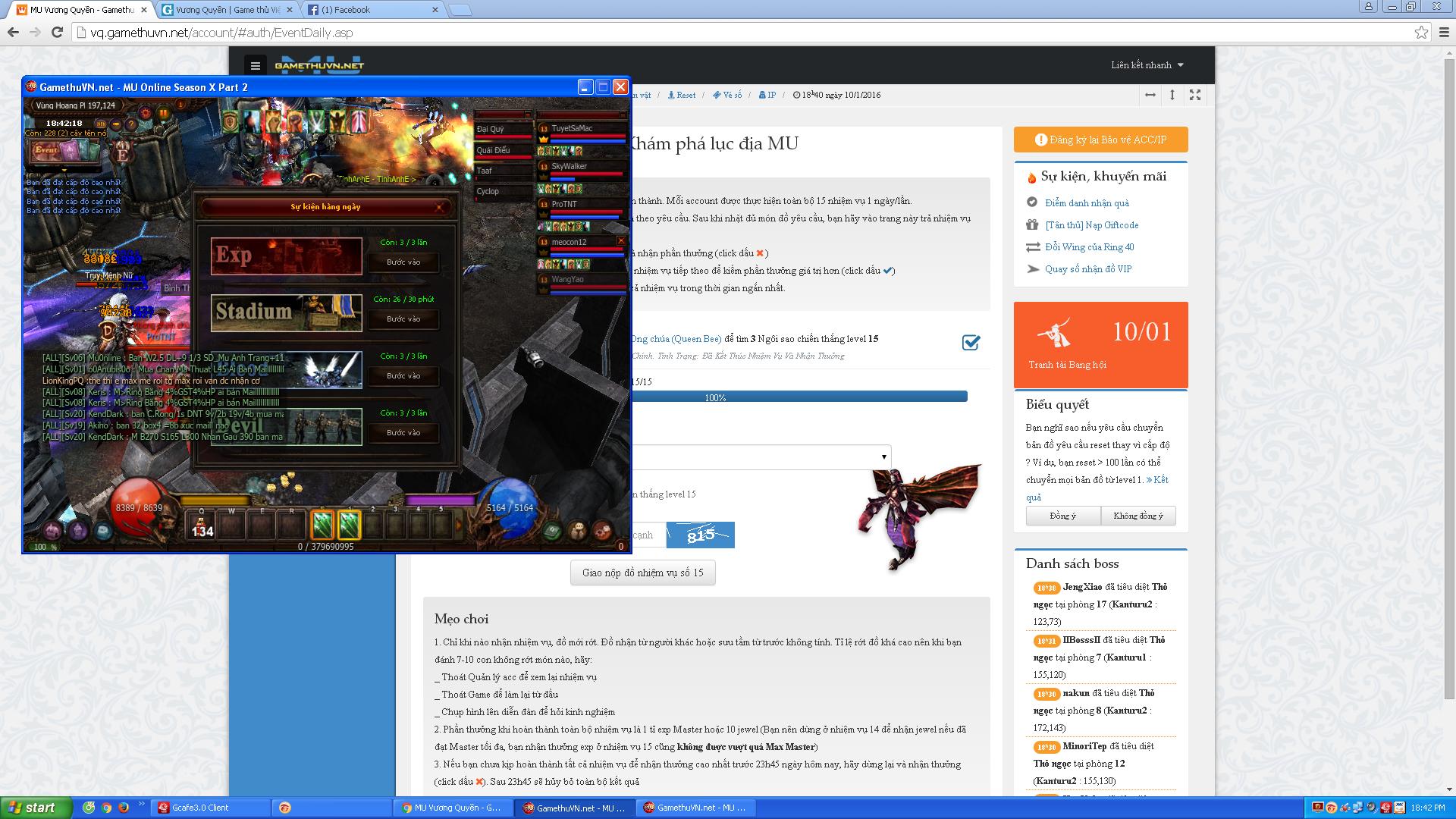Click the question mark help icon in game

tap(130, 124)
